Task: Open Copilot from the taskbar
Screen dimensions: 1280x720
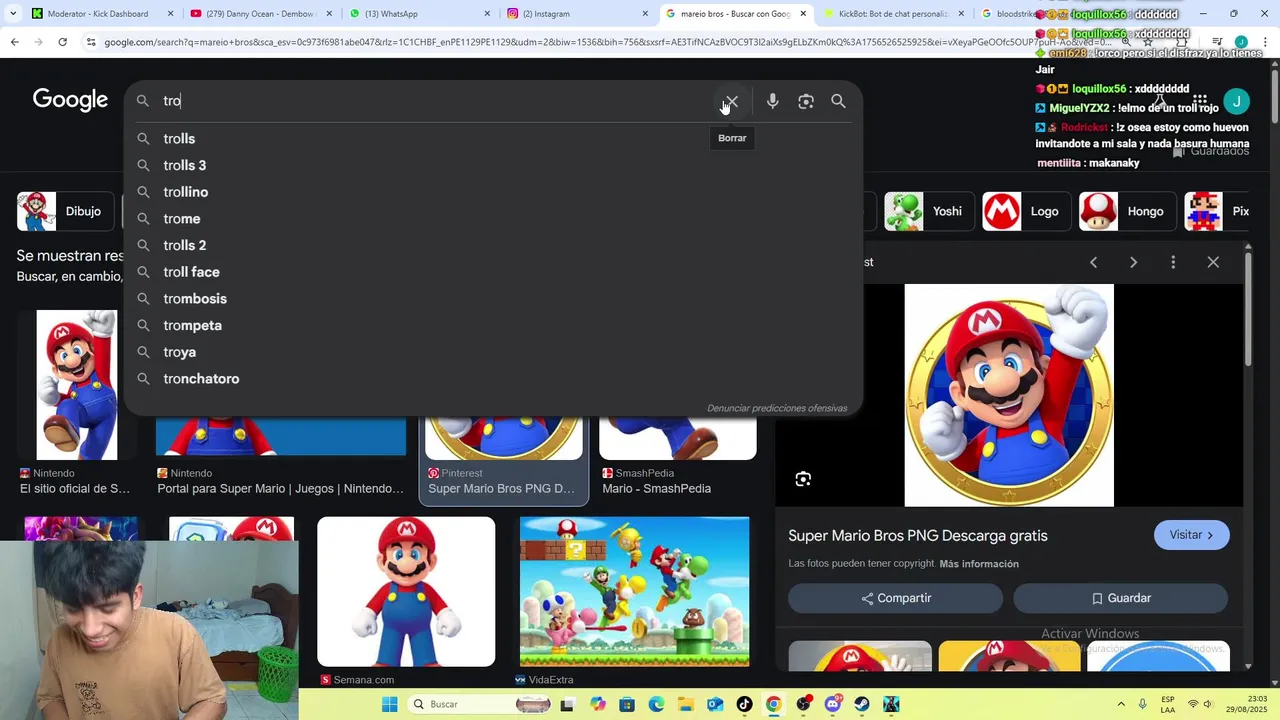Action: pos(598,704)
